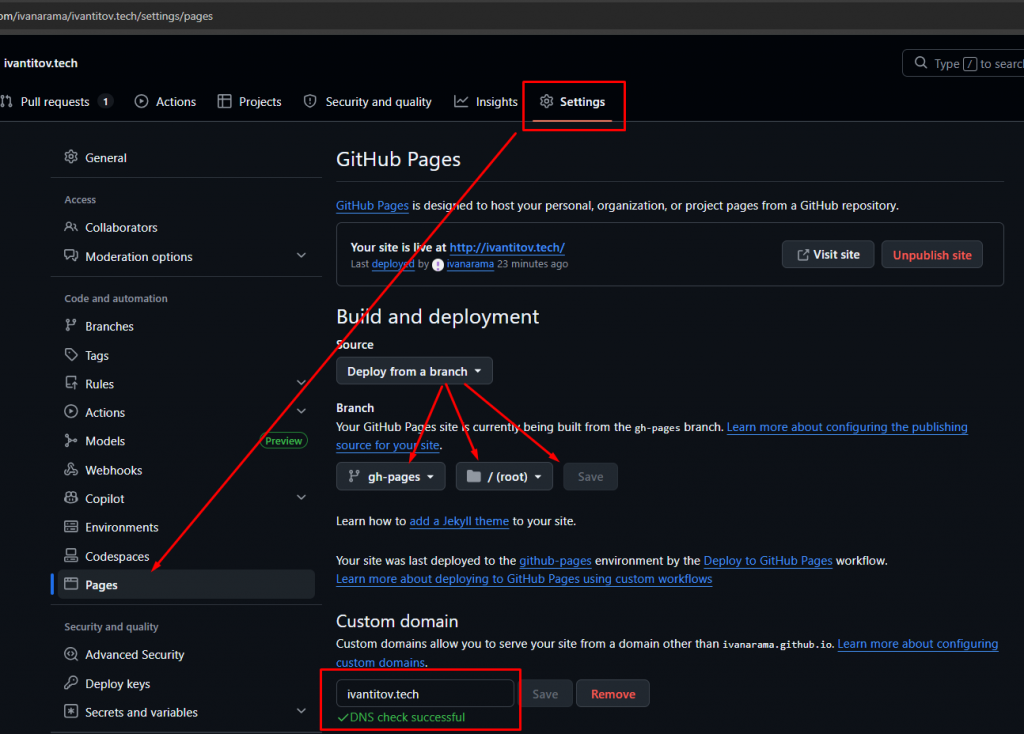The width and height of the screenshot is (1024, 734).
Task: Open the Pull requests tab
Action: click(57, 102)
